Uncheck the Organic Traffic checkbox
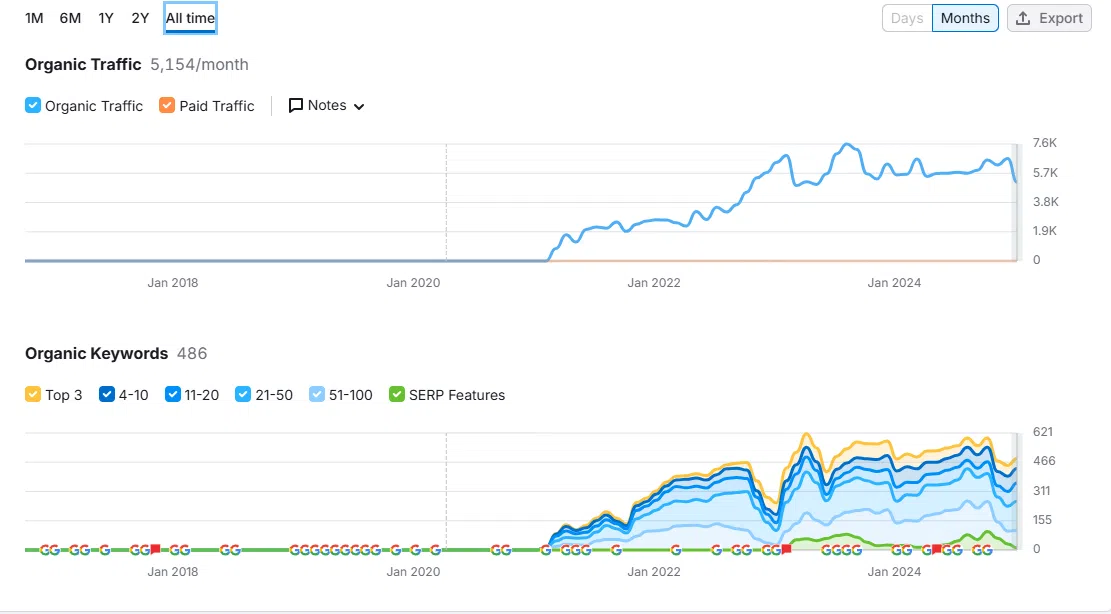Viewport: 1111px width, 614px height. [33, 106]
